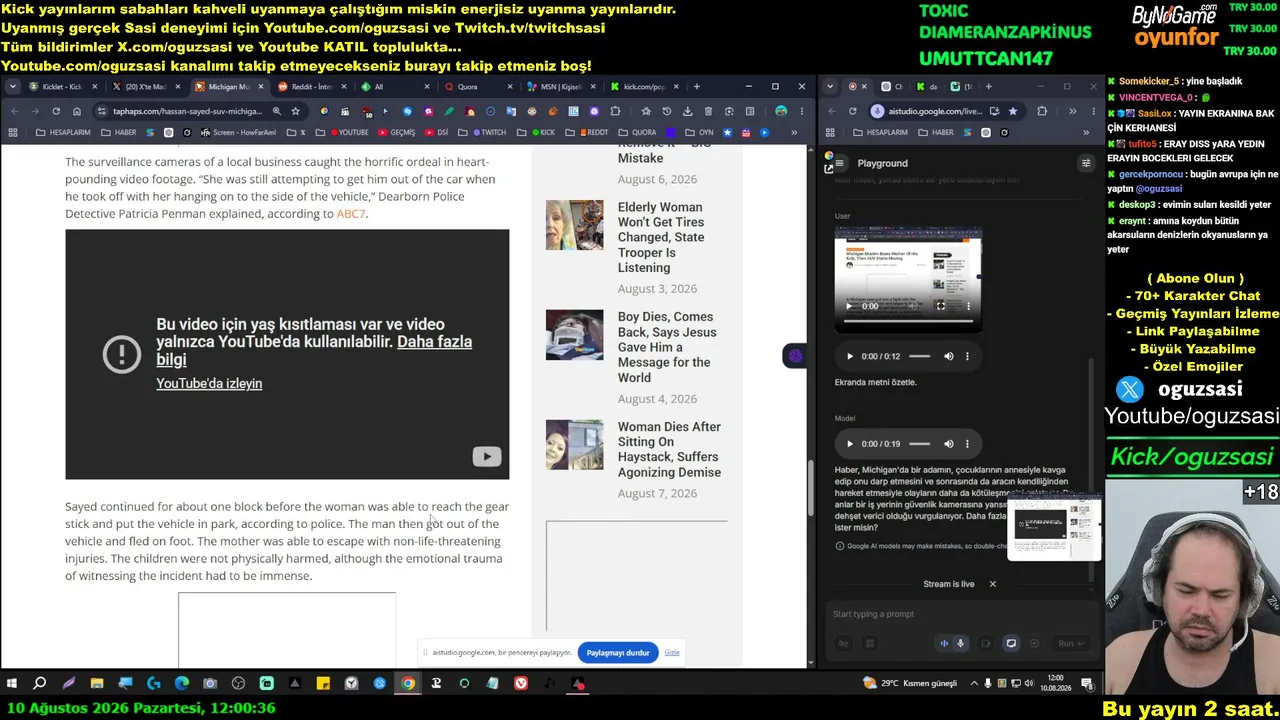Open Chrome from the taskbar

[408, 684]
